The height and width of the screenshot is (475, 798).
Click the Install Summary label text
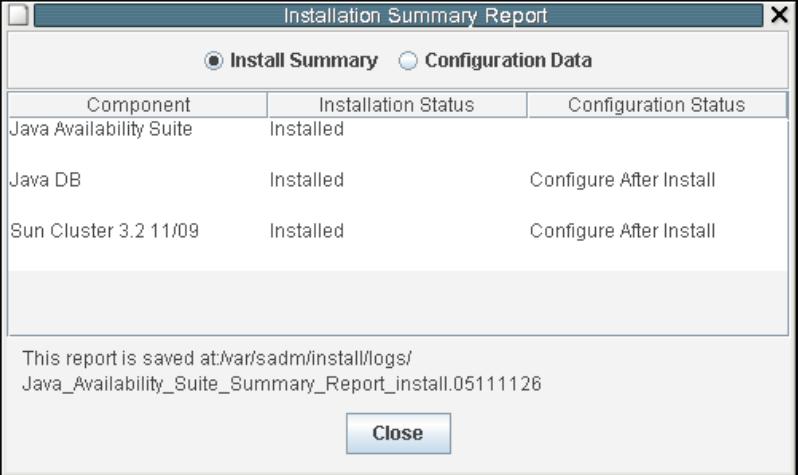click(x=304, y=61)
